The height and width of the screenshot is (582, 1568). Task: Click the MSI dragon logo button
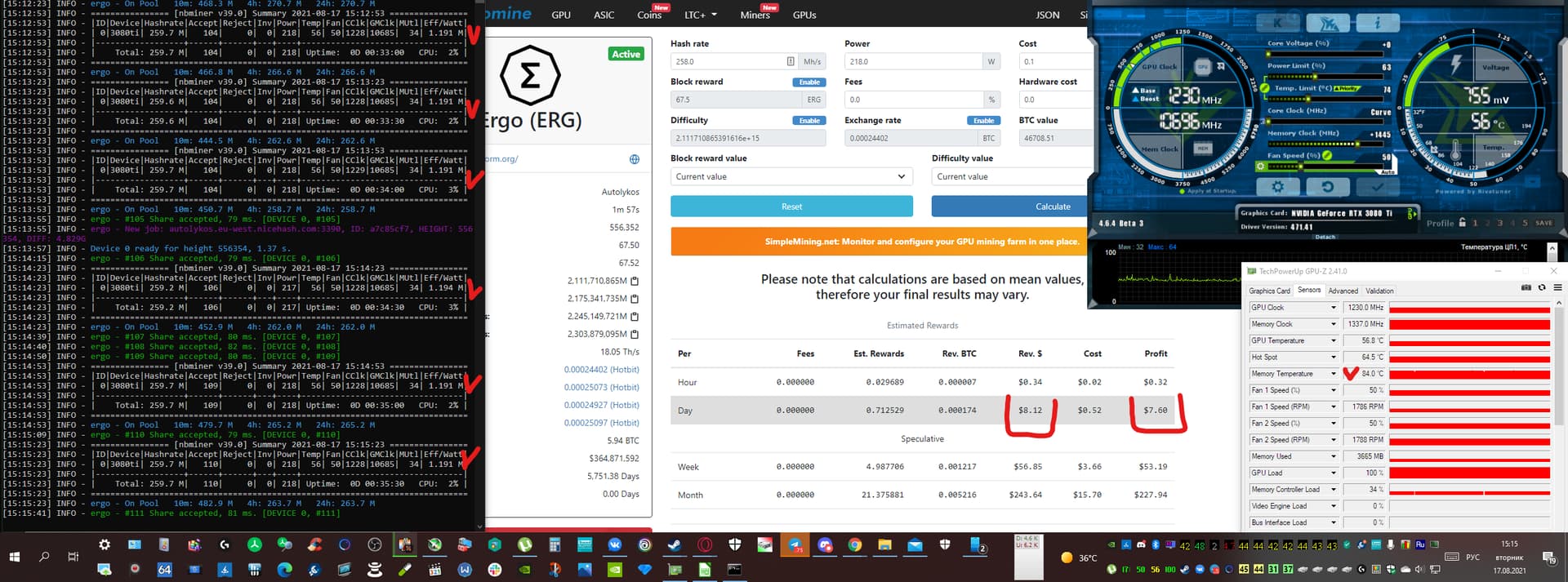[x=1329, y=22]
